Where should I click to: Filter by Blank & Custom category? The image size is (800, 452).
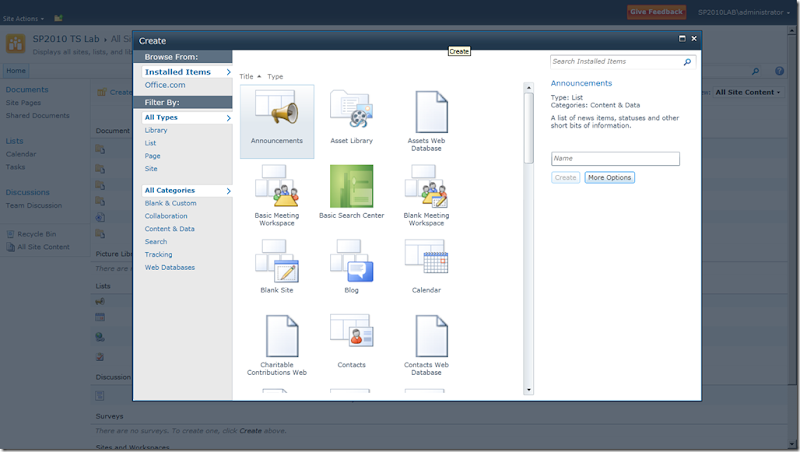coord(170,203)
